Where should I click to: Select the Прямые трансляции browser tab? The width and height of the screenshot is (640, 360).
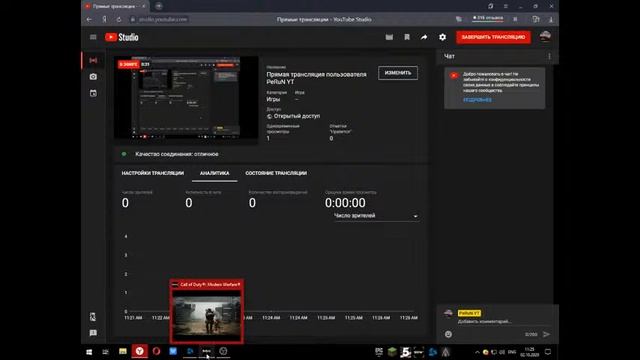[x=114, y=6]
